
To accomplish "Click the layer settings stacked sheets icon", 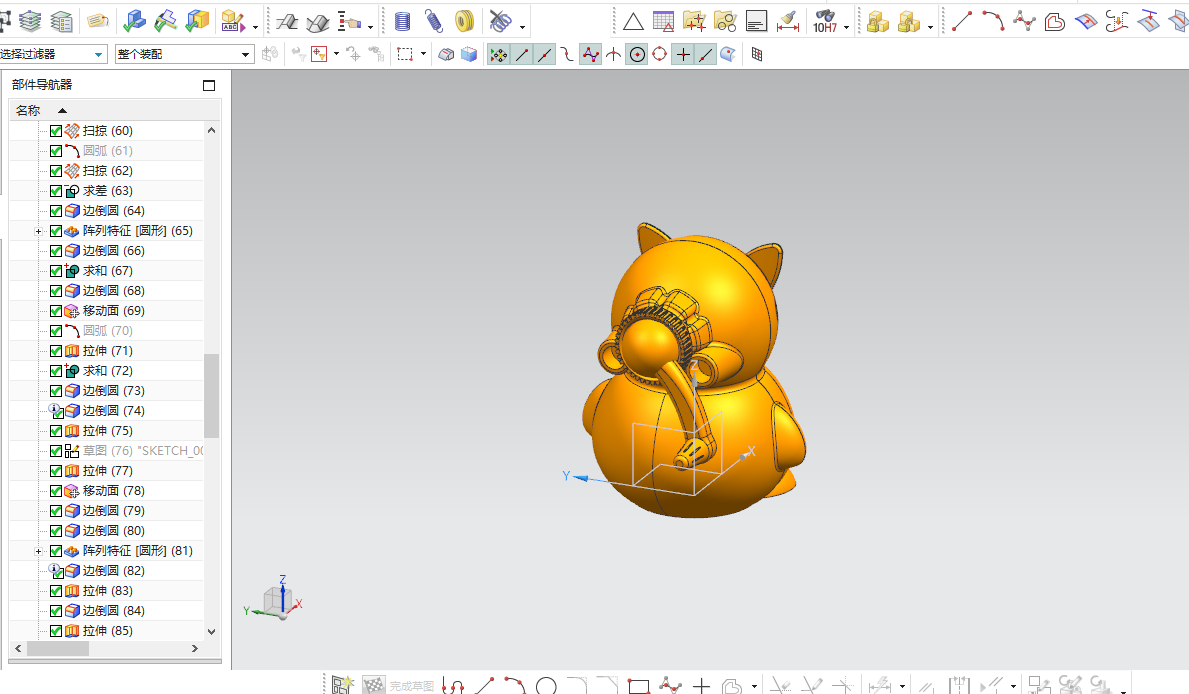I will 30,21.
